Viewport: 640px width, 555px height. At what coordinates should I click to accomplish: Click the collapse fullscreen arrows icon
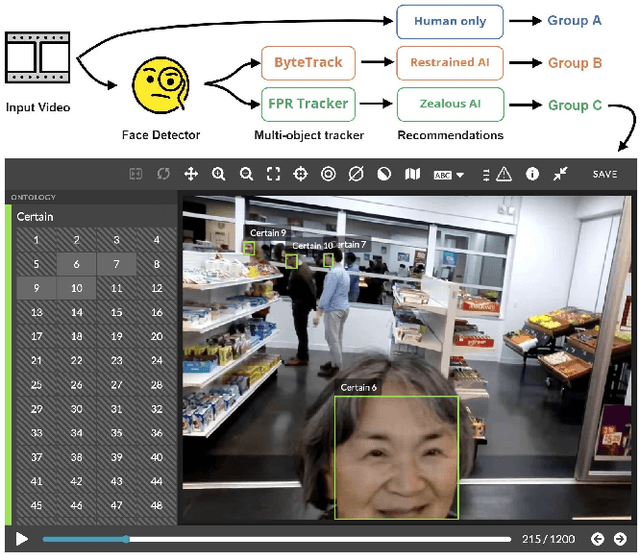tap(560, 174)
